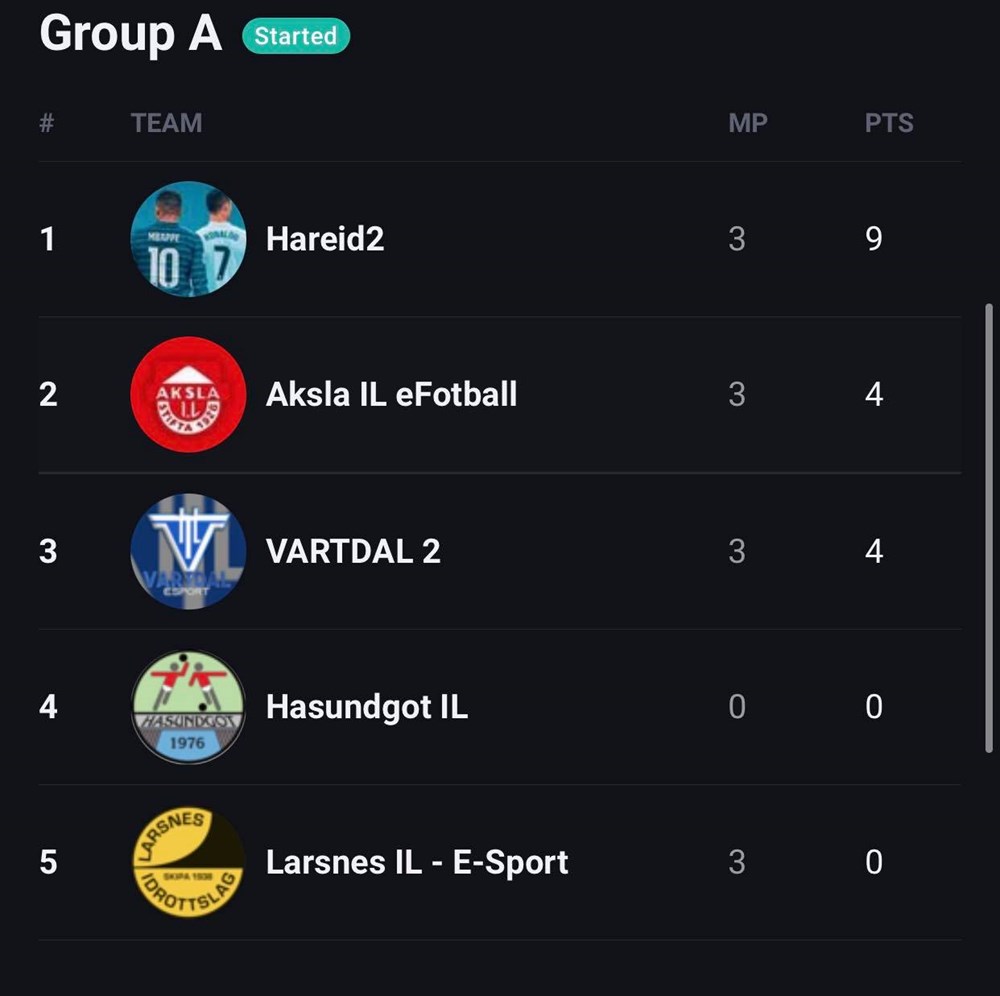Click Hareid2's 9 points value
This screenshot has height=996, width=1000.
point(874,239)
